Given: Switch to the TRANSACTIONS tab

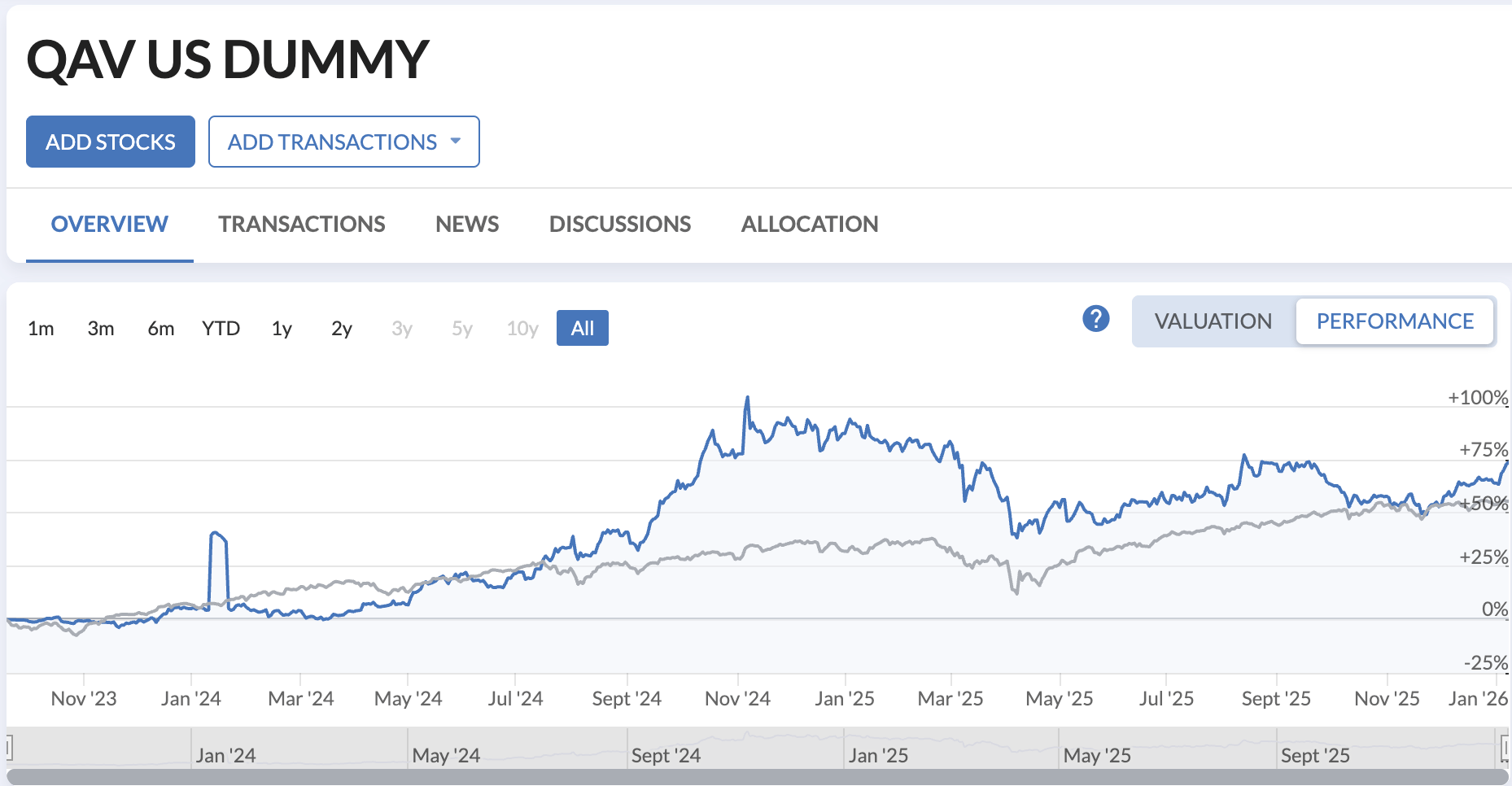Looking at the screenshot, I should (301, 224).
